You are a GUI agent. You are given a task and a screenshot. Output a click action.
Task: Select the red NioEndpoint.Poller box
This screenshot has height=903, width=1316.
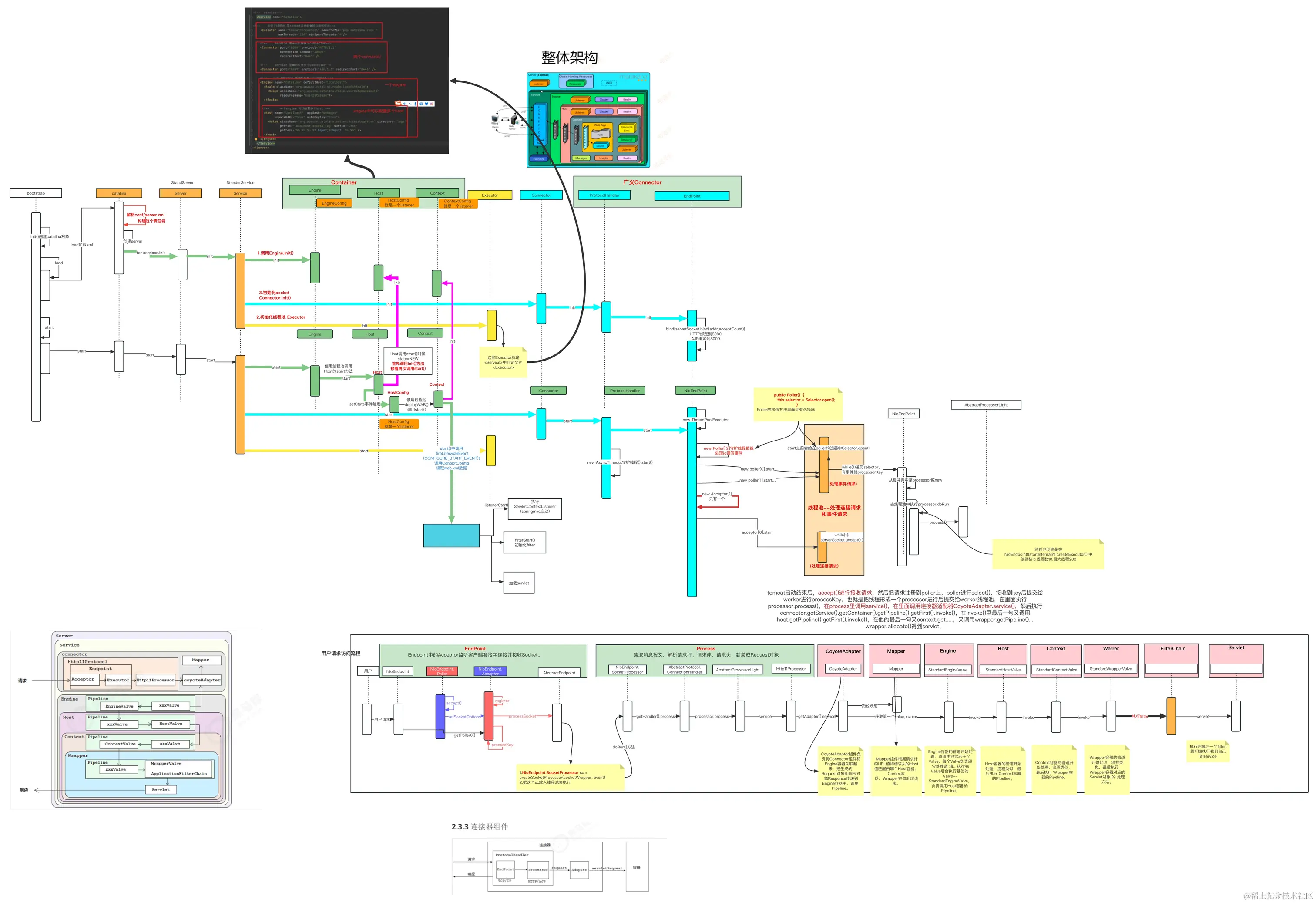[442, 671]
